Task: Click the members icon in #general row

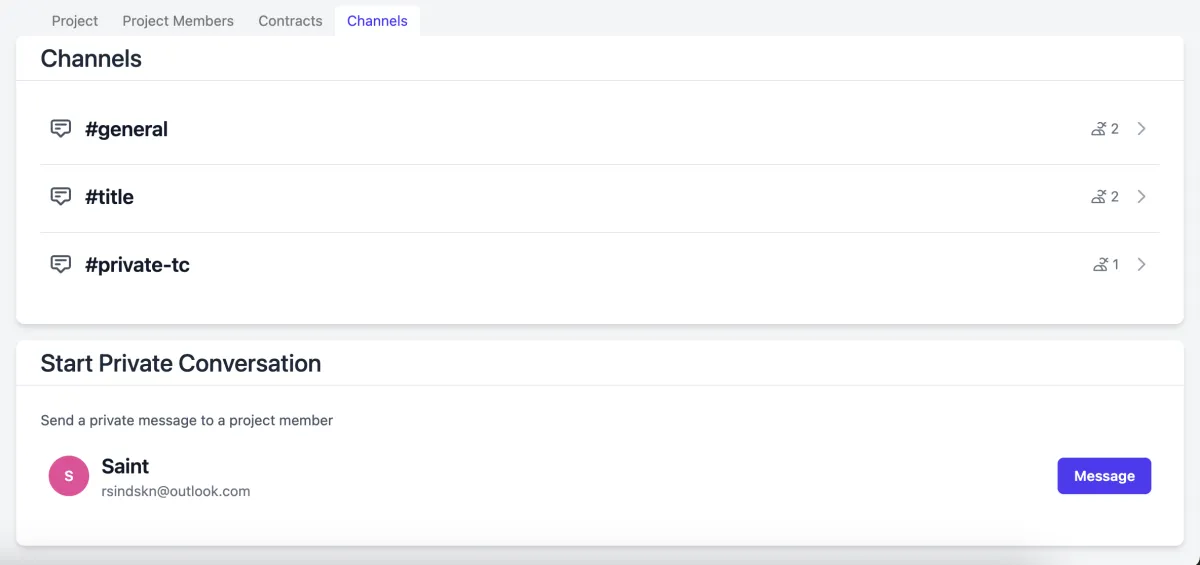Action: tap(1099, 129)
